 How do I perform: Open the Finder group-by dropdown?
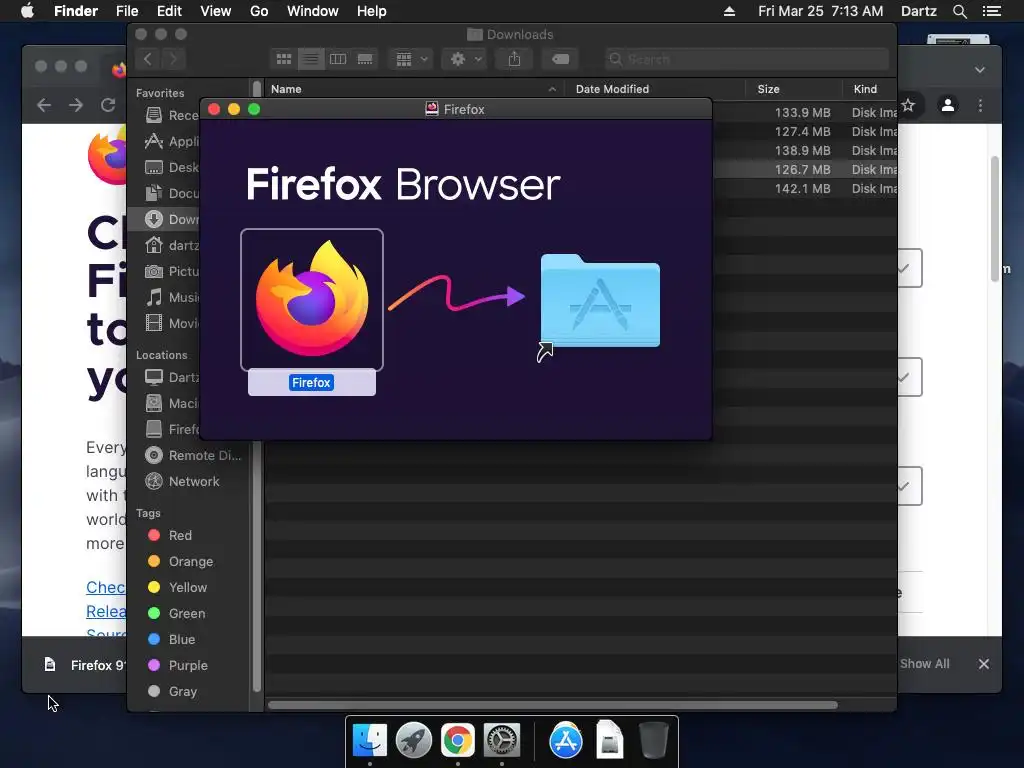tap(411, 59)
